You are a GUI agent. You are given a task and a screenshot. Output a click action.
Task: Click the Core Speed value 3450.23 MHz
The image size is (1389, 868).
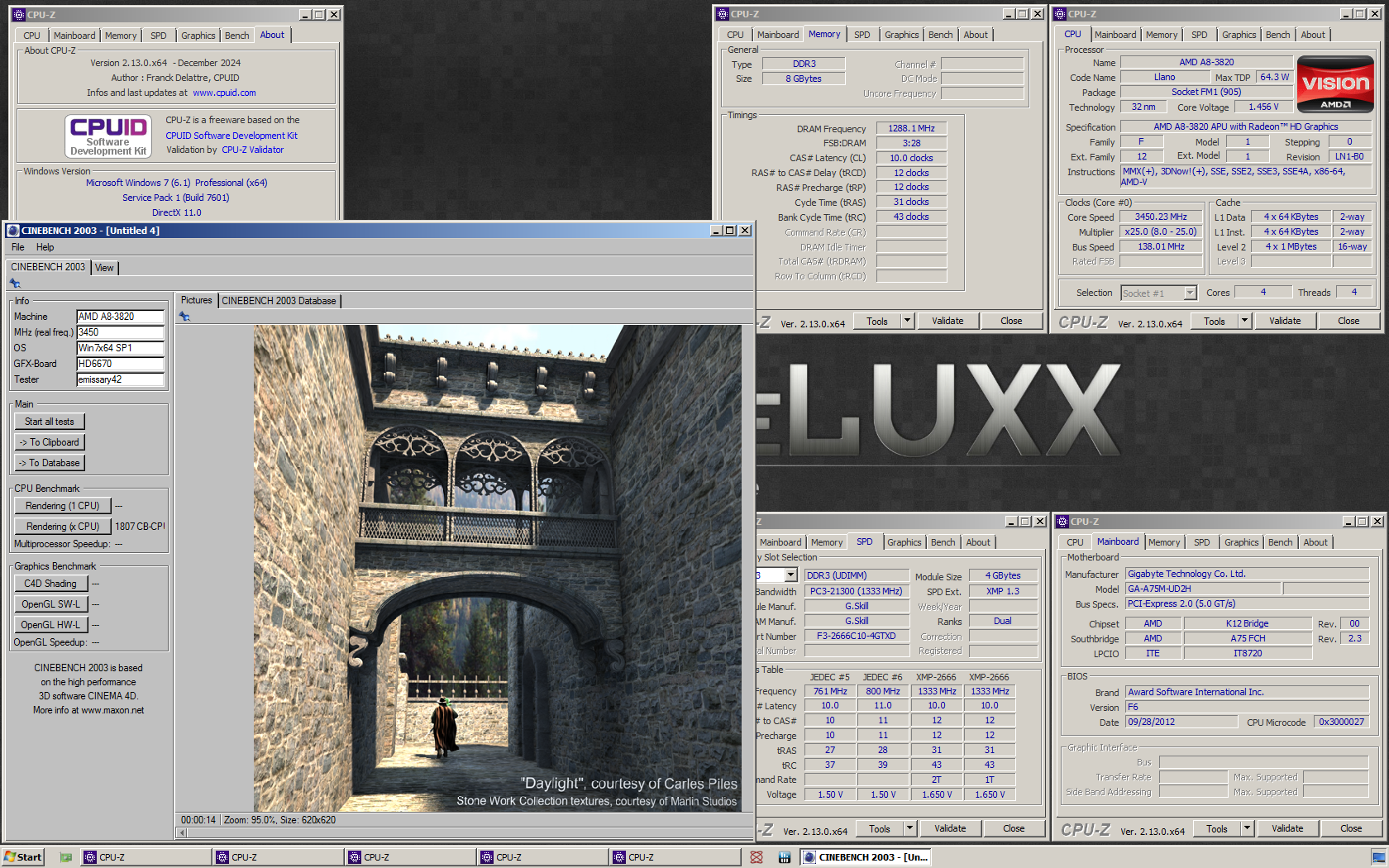point(1161,217)
